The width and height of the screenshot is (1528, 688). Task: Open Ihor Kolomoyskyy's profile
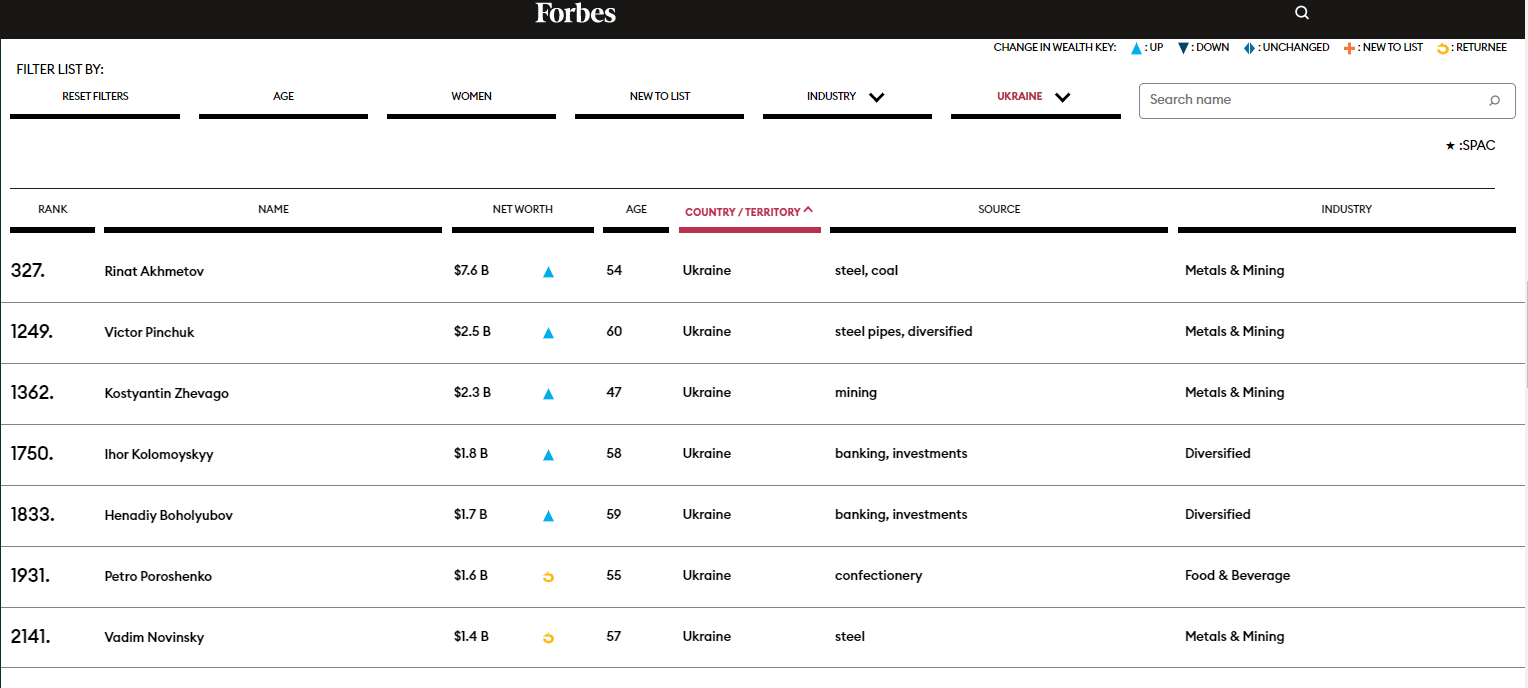[159, 455]
